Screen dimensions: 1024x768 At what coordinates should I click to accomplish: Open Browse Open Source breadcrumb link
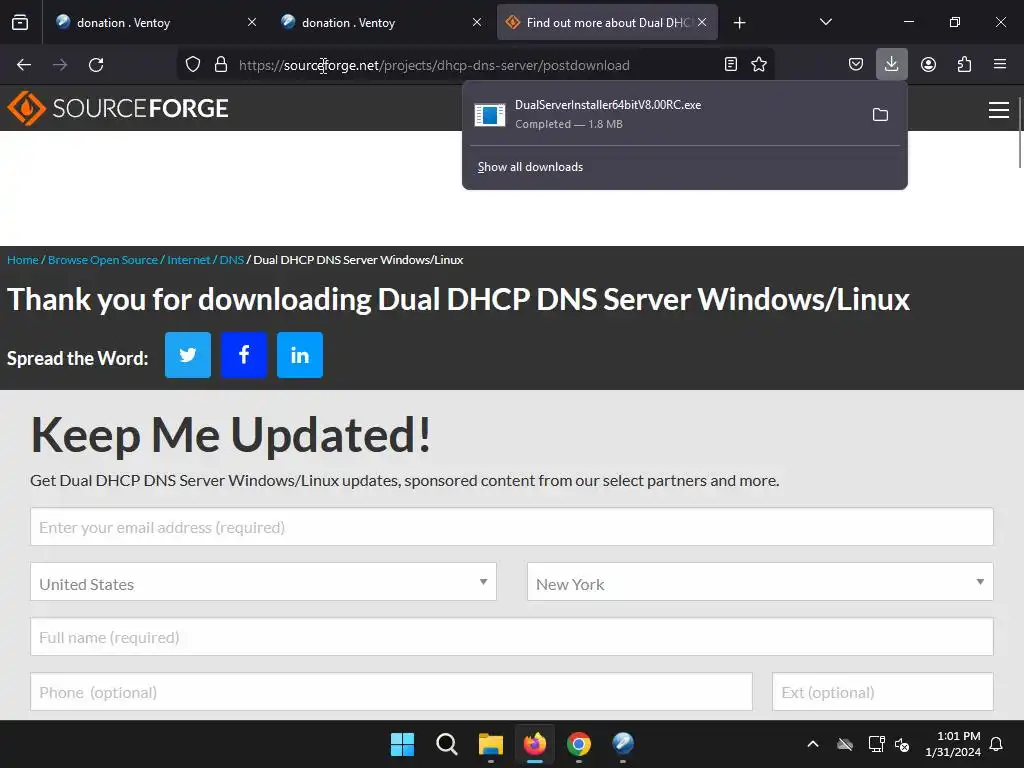coord(103,260)
